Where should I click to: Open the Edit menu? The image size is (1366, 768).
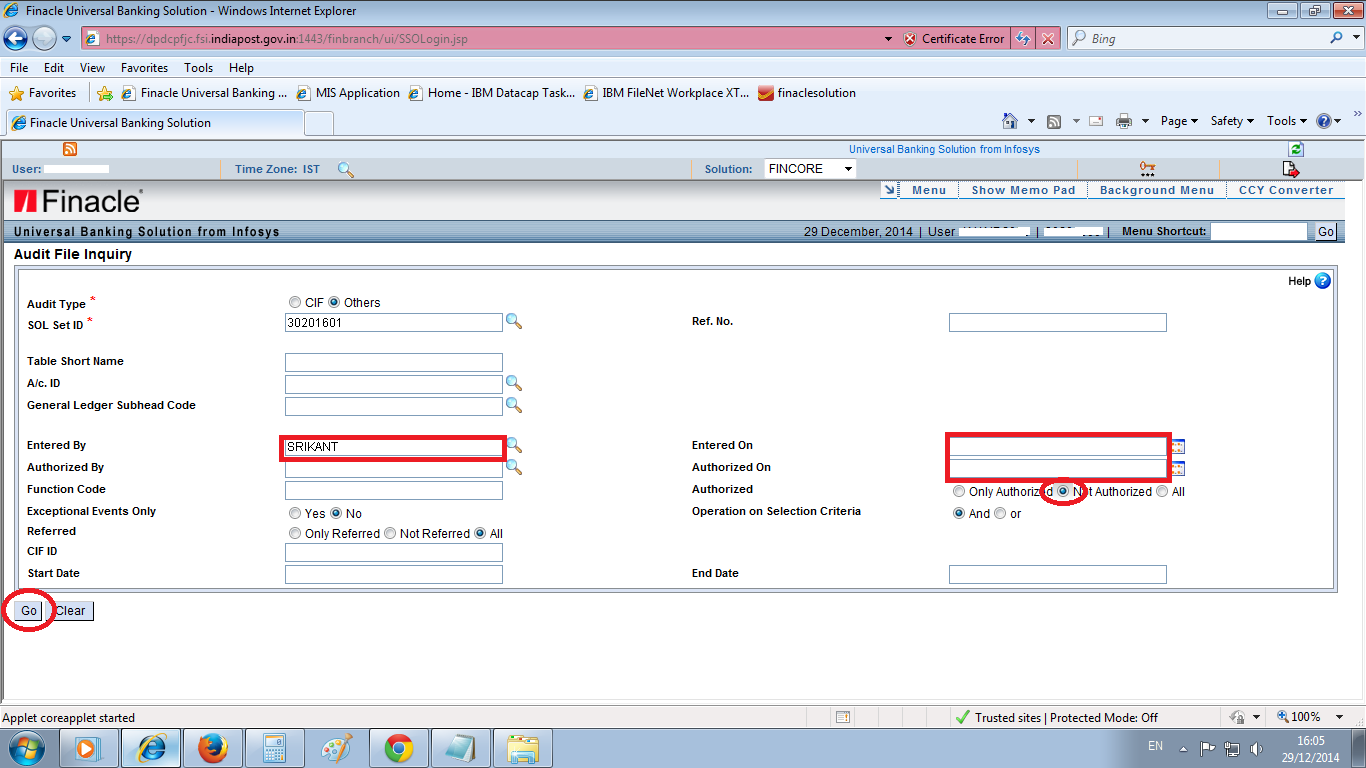(54, 68)
